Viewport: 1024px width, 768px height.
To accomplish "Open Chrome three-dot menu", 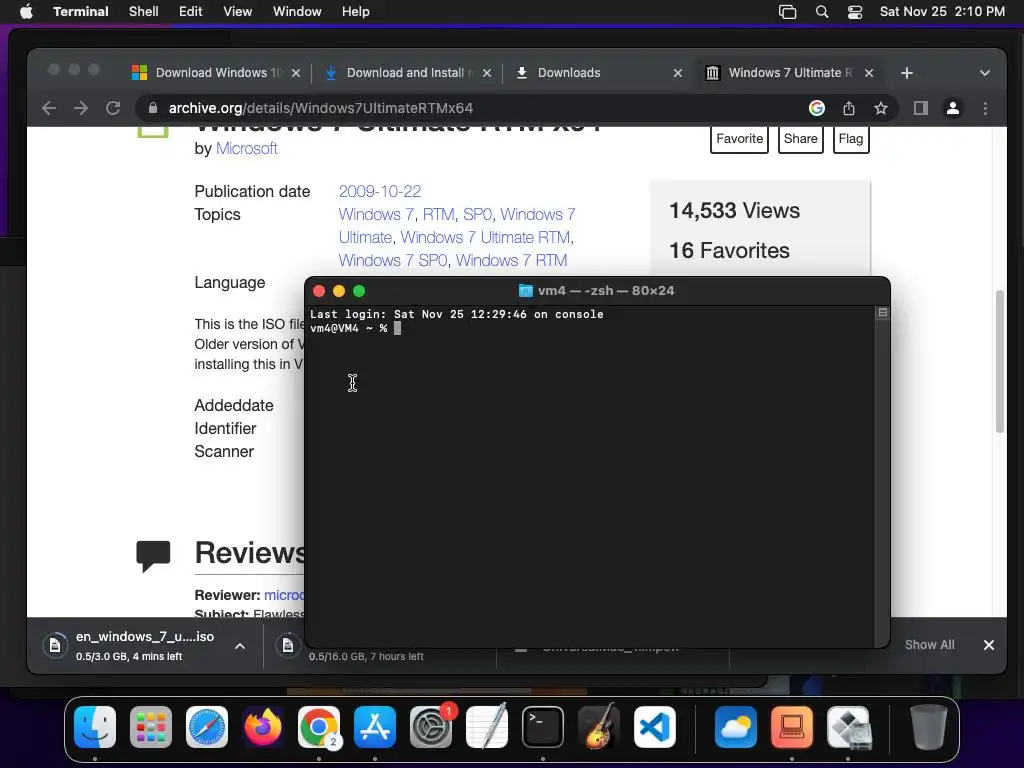I will click(985, 108).
